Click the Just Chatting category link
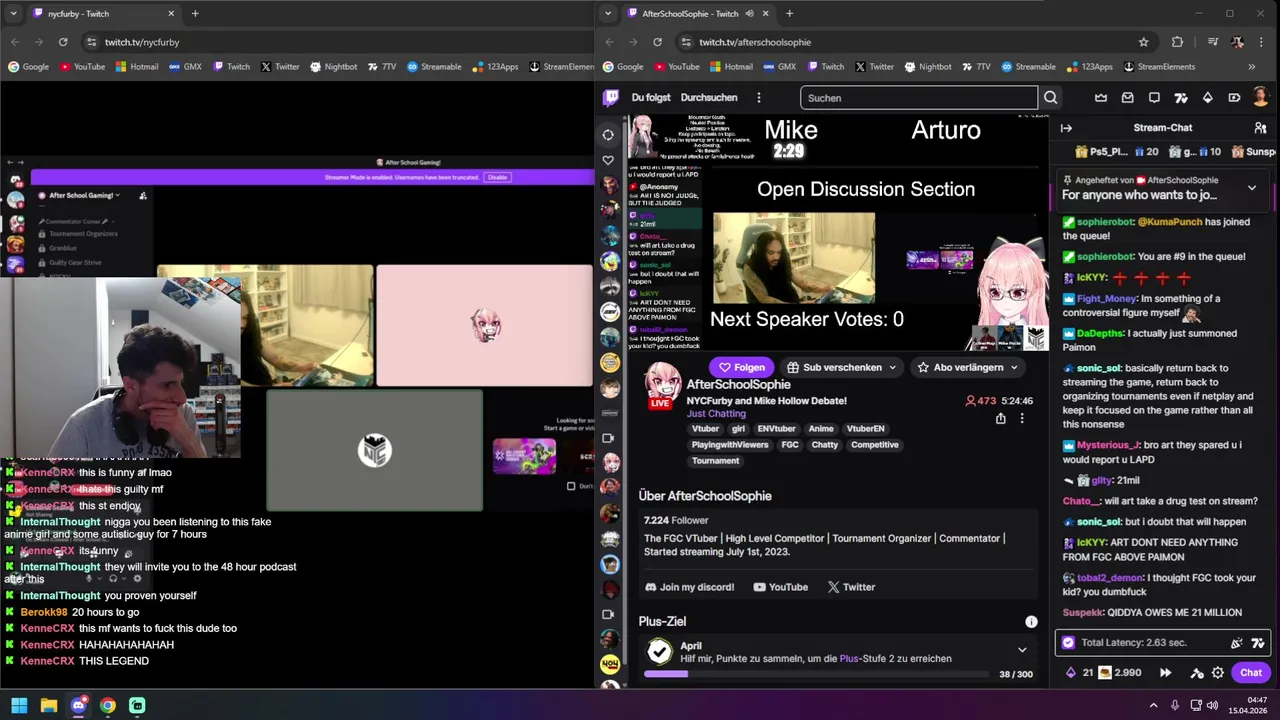Screen dimensions: 1280x720 [x=716, y=413]
